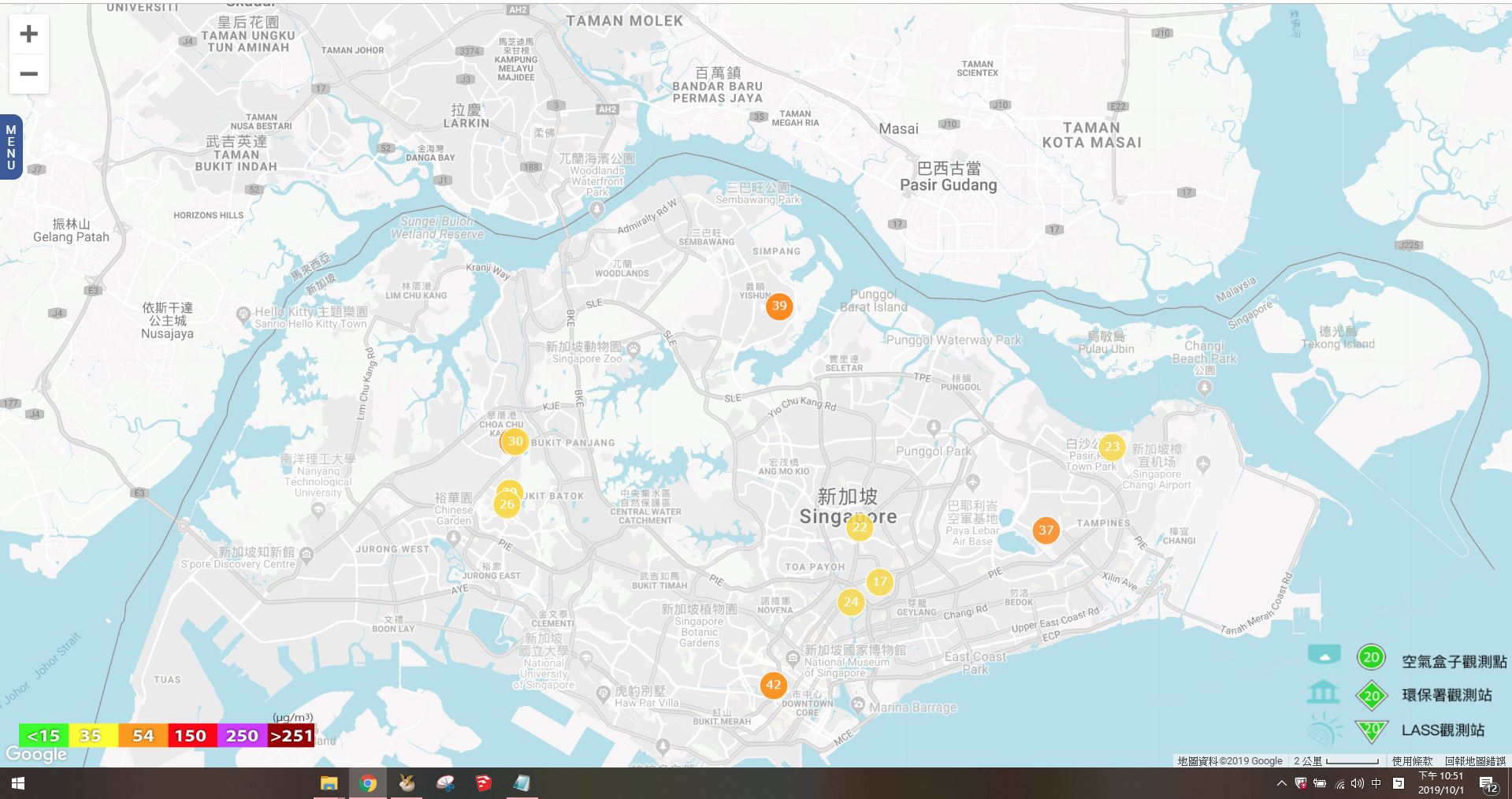Click the yellow 17 marker near Toa Payoh
1512x799 pixels.
coord(879,582)
